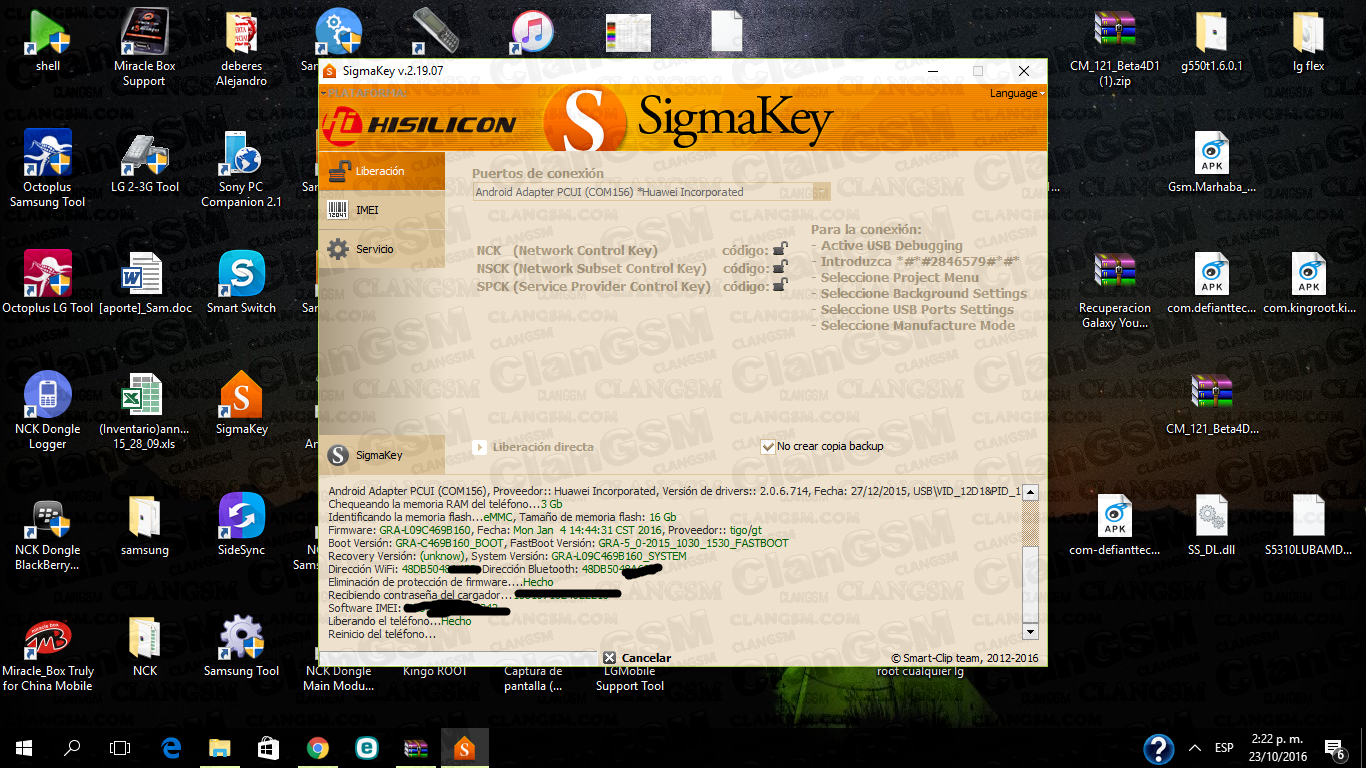Click the PLA FACILITAR link in header
1366x768 pixels.
[366, 93]
